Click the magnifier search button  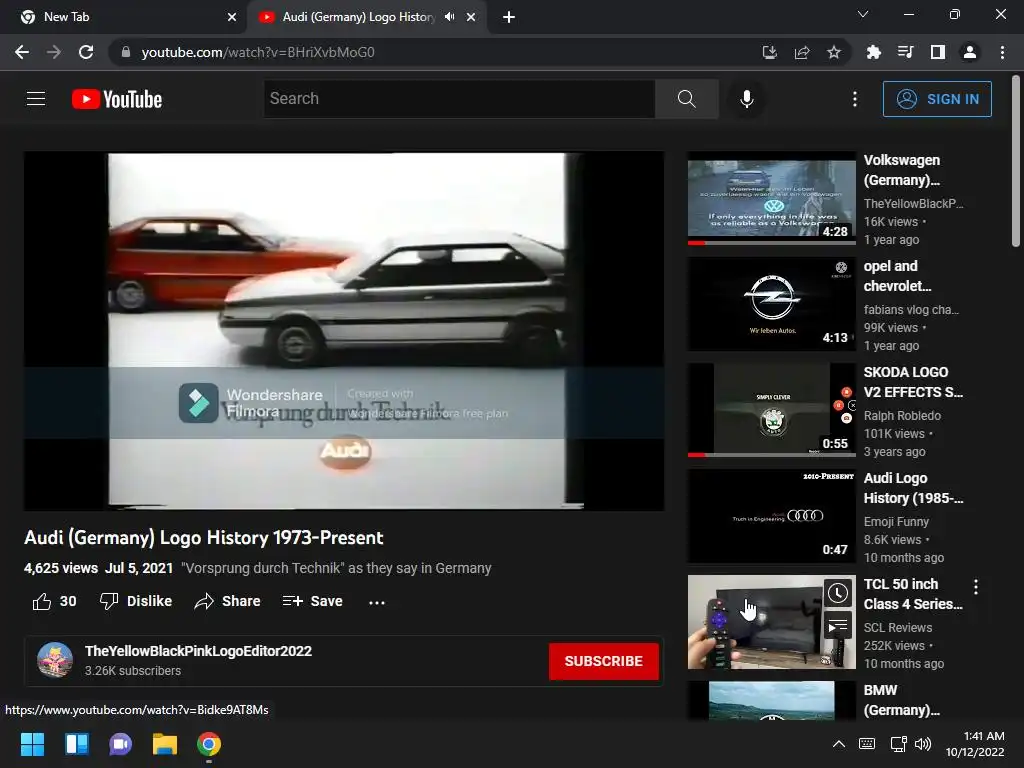coord(686,99)
